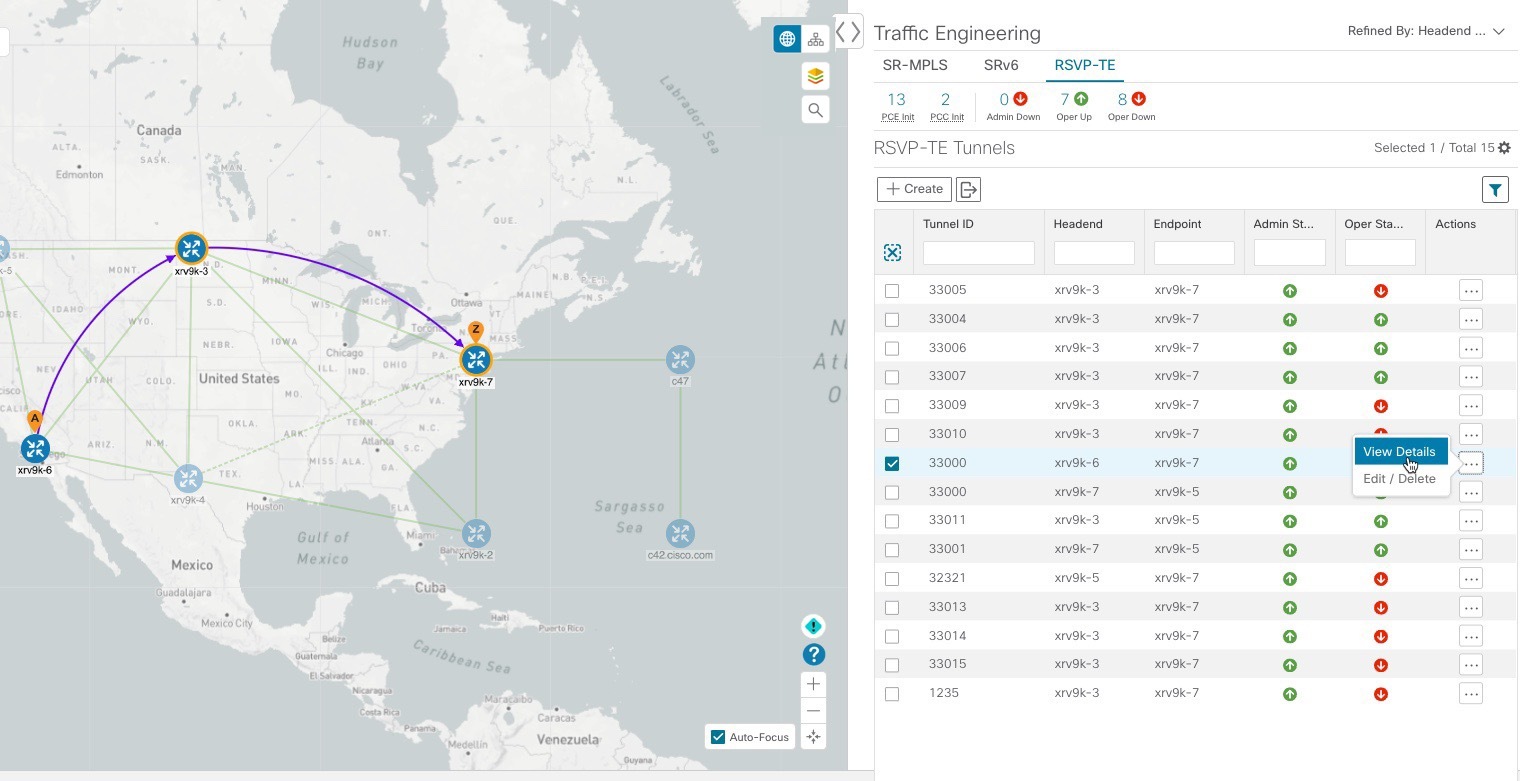The height and width of the screenshot is (781, 1520).
Task: Toggle the Auto-Focus checkbox
Action: tap(717, 737)
